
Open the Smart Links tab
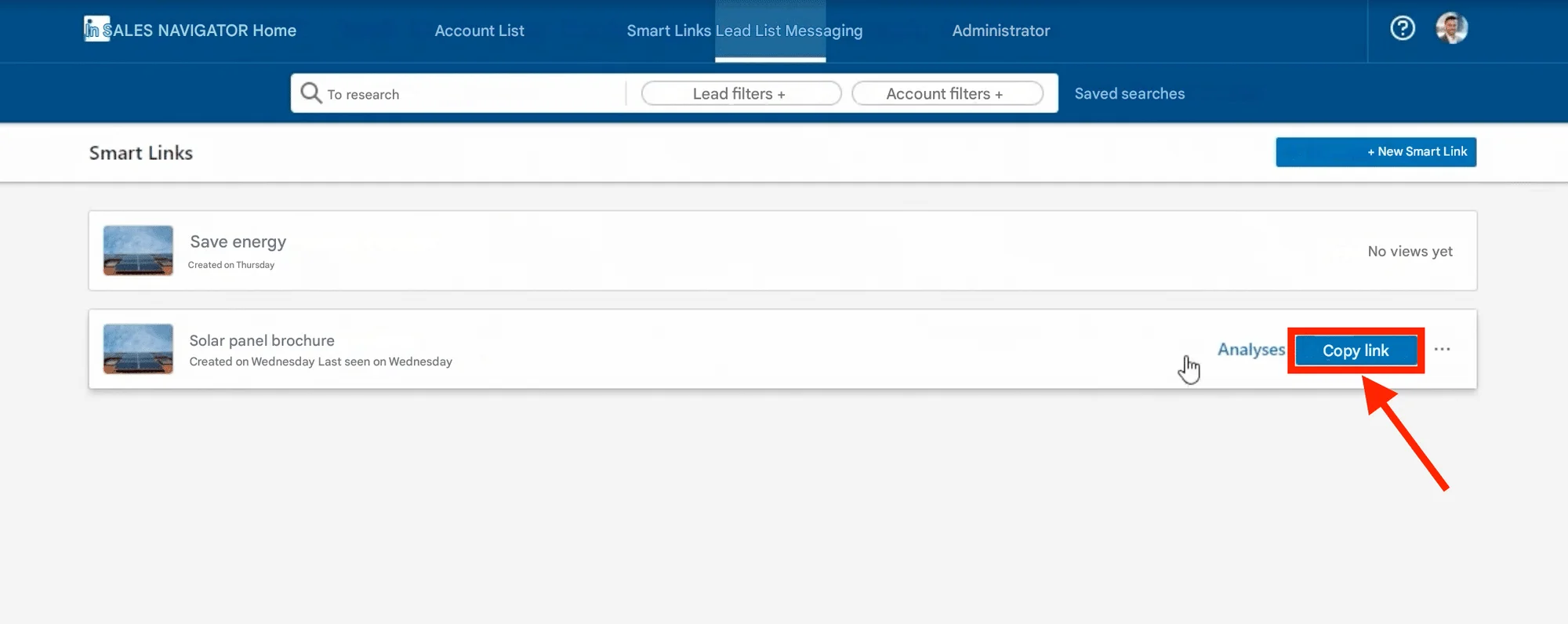coord(668,31)
